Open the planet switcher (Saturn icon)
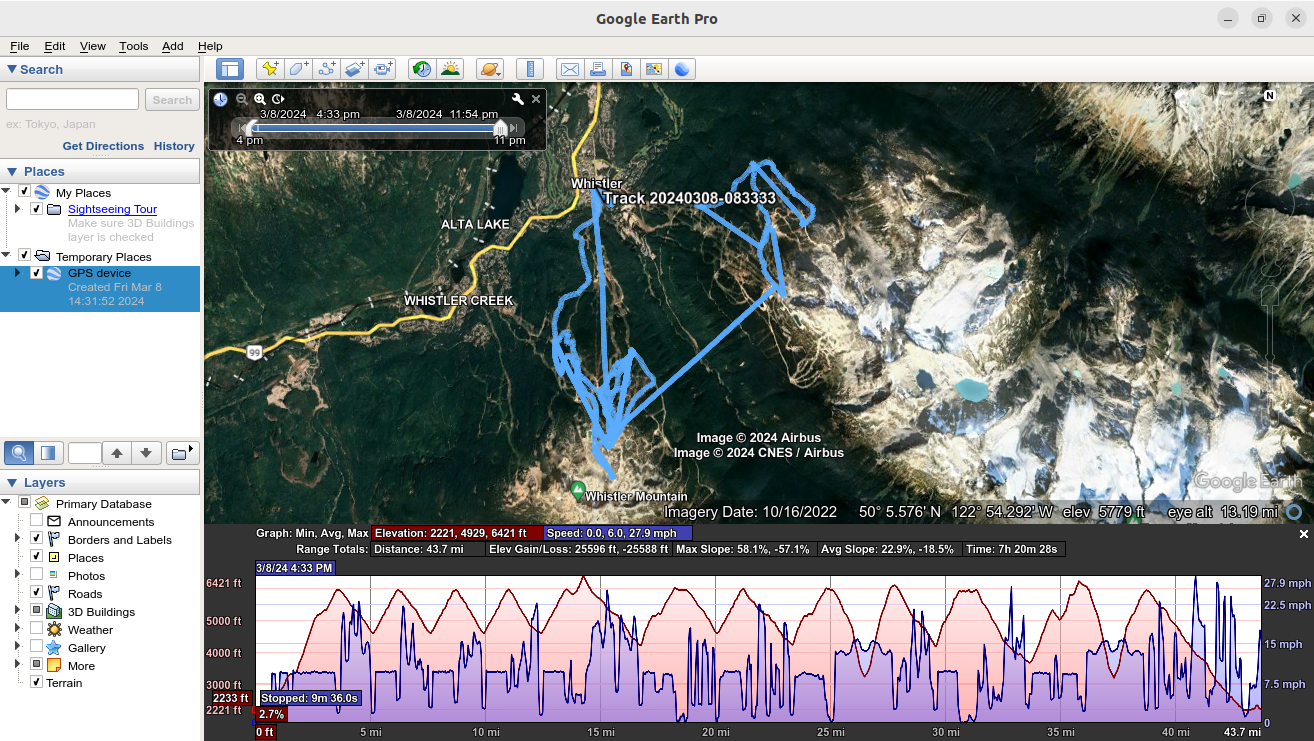1314x741 pixels. coord(490,69)
